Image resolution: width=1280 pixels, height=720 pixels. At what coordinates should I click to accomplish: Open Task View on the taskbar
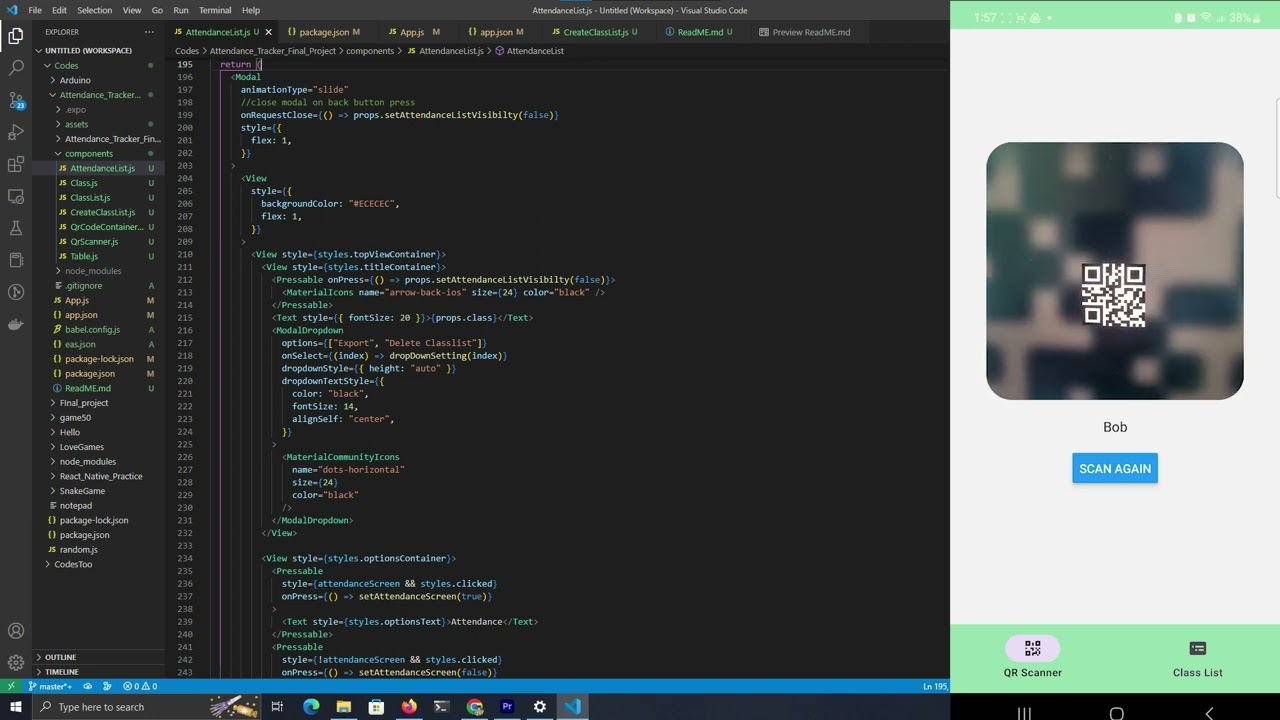(x=277, y=707)
